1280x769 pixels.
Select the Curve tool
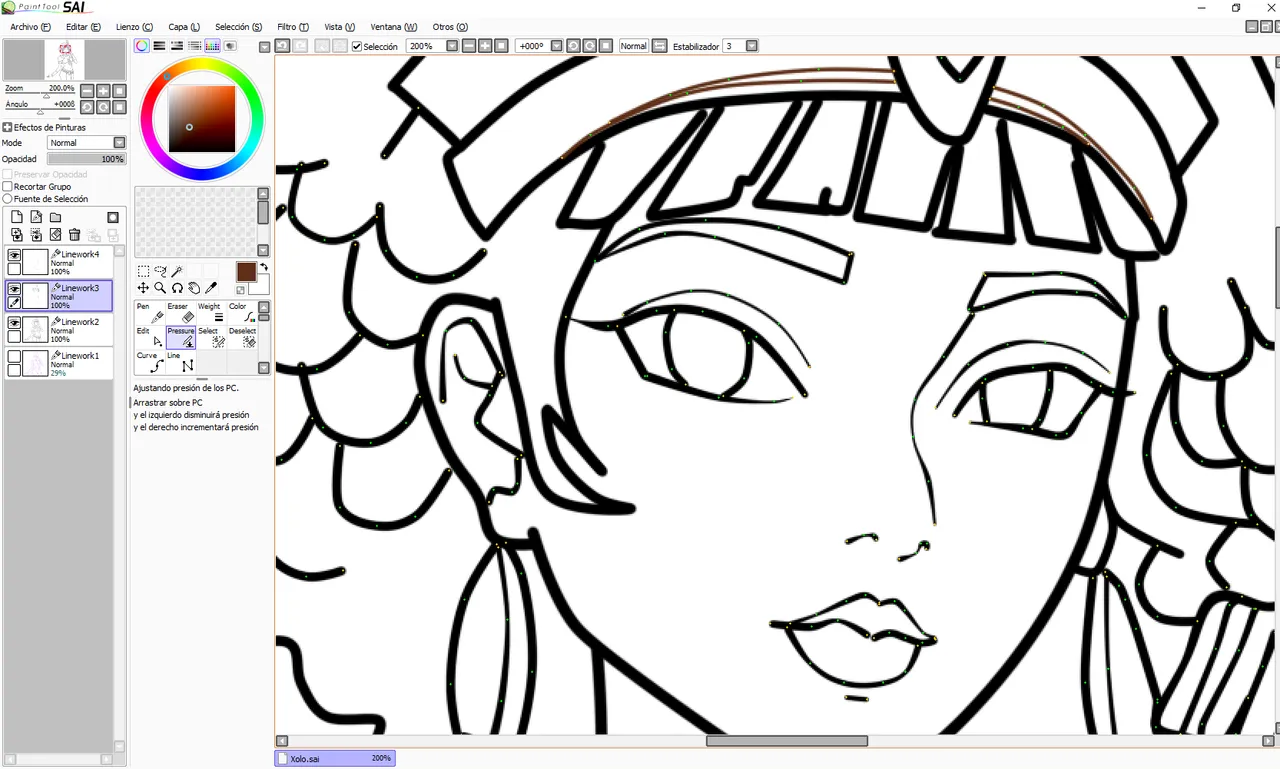point(150,362)
